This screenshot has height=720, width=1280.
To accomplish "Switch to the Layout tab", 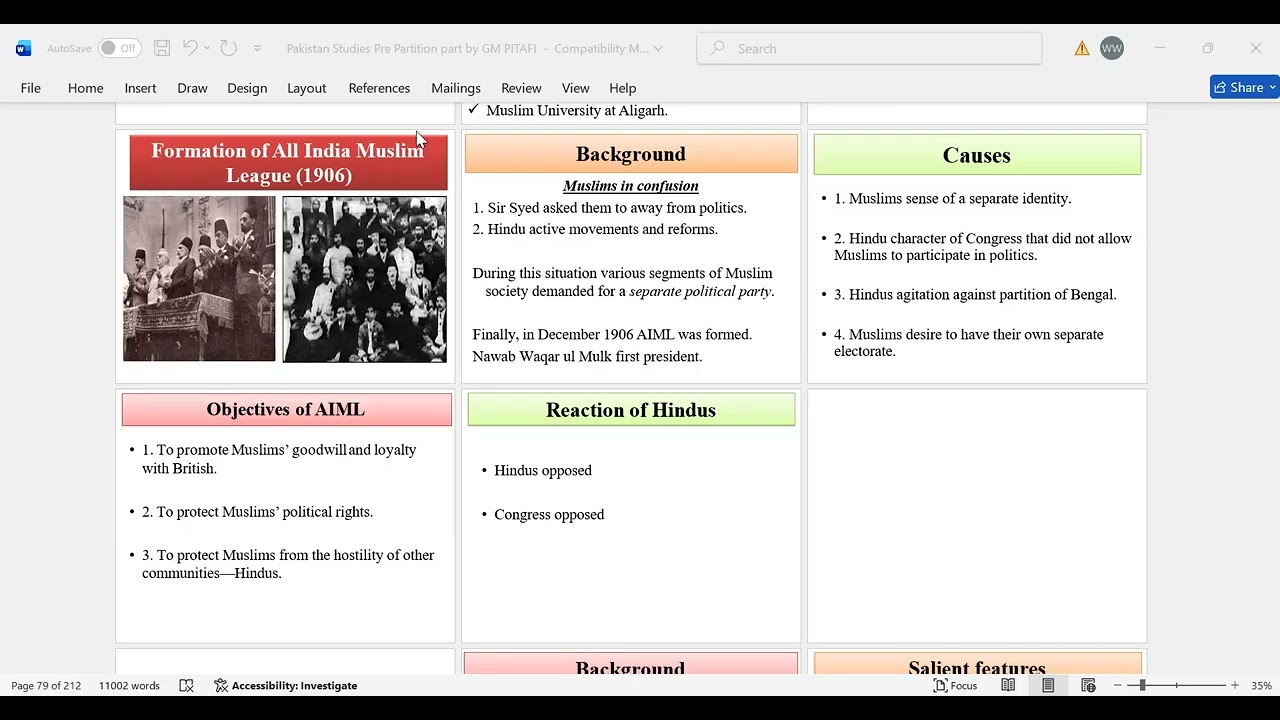I will 307,88.
